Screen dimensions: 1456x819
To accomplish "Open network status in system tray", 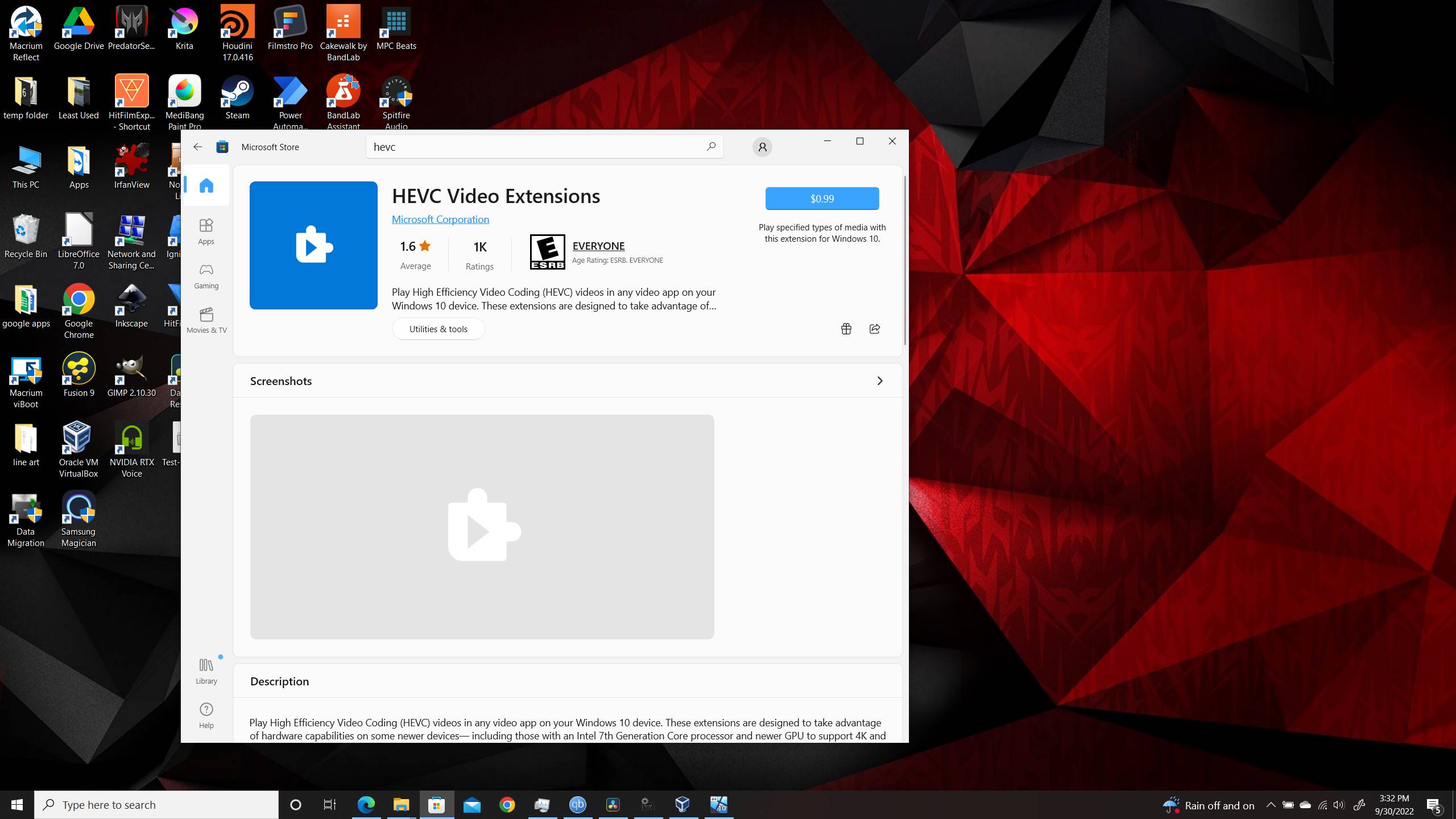I will [x=1322, y=805].
